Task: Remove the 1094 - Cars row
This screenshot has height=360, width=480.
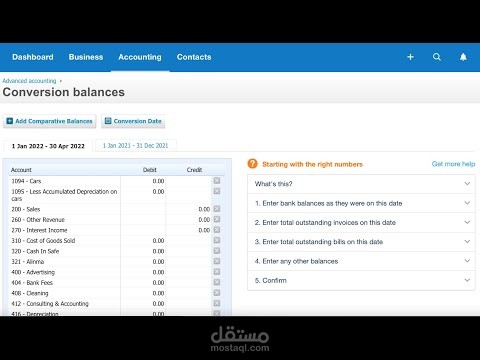Action: click(217, 181)
